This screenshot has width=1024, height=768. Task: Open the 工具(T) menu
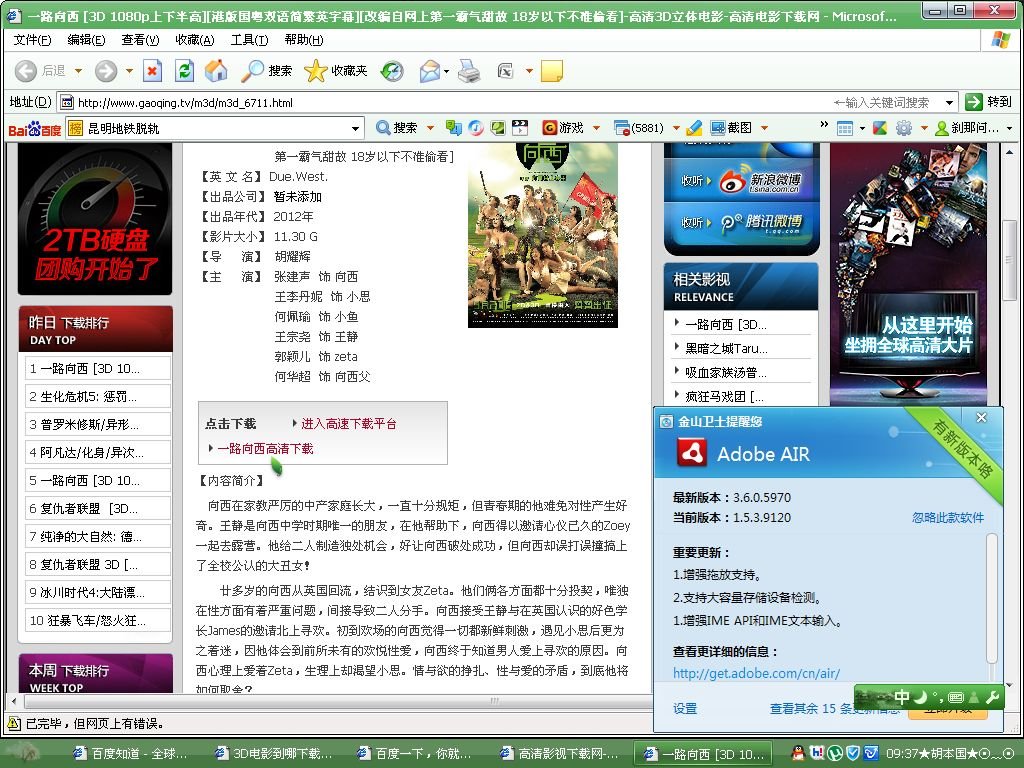click(249, 40)
